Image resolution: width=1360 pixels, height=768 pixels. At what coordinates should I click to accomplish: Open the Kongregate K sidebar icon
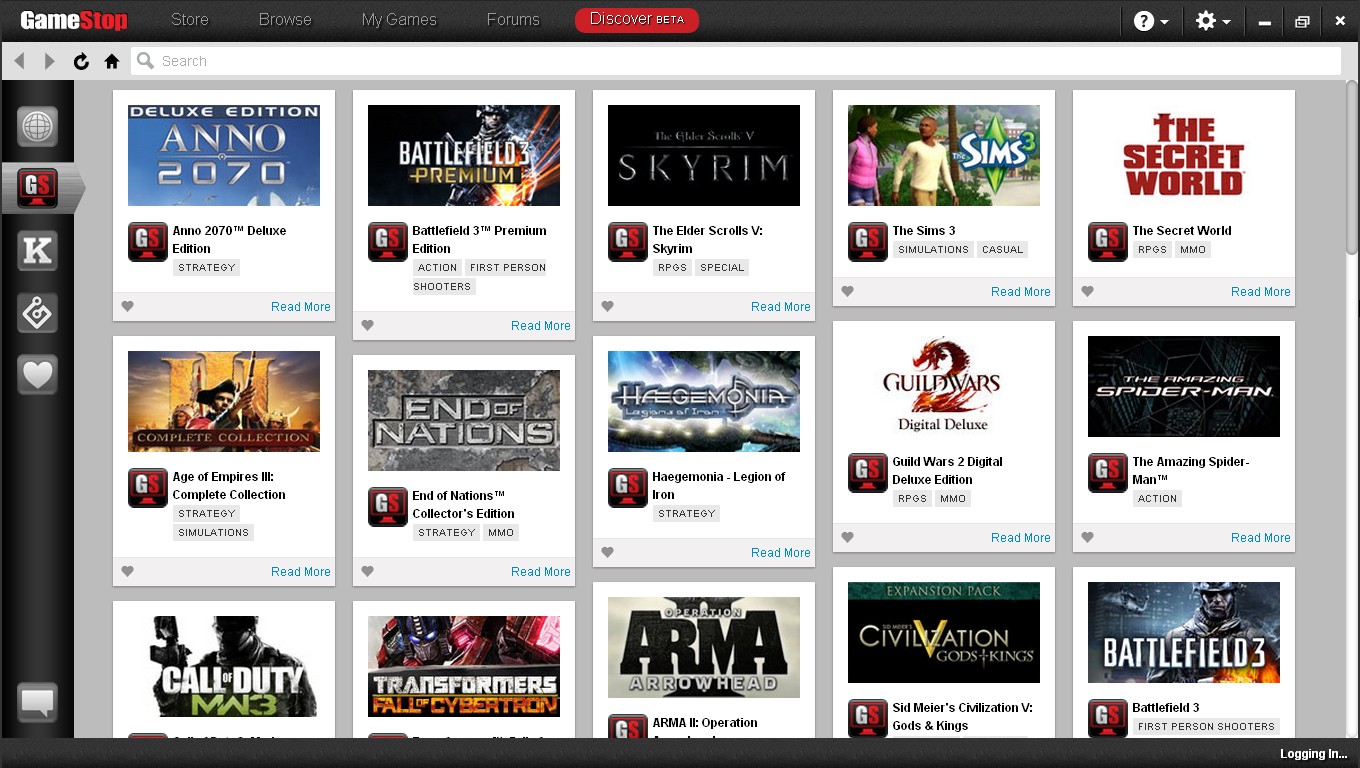(37, 251)
